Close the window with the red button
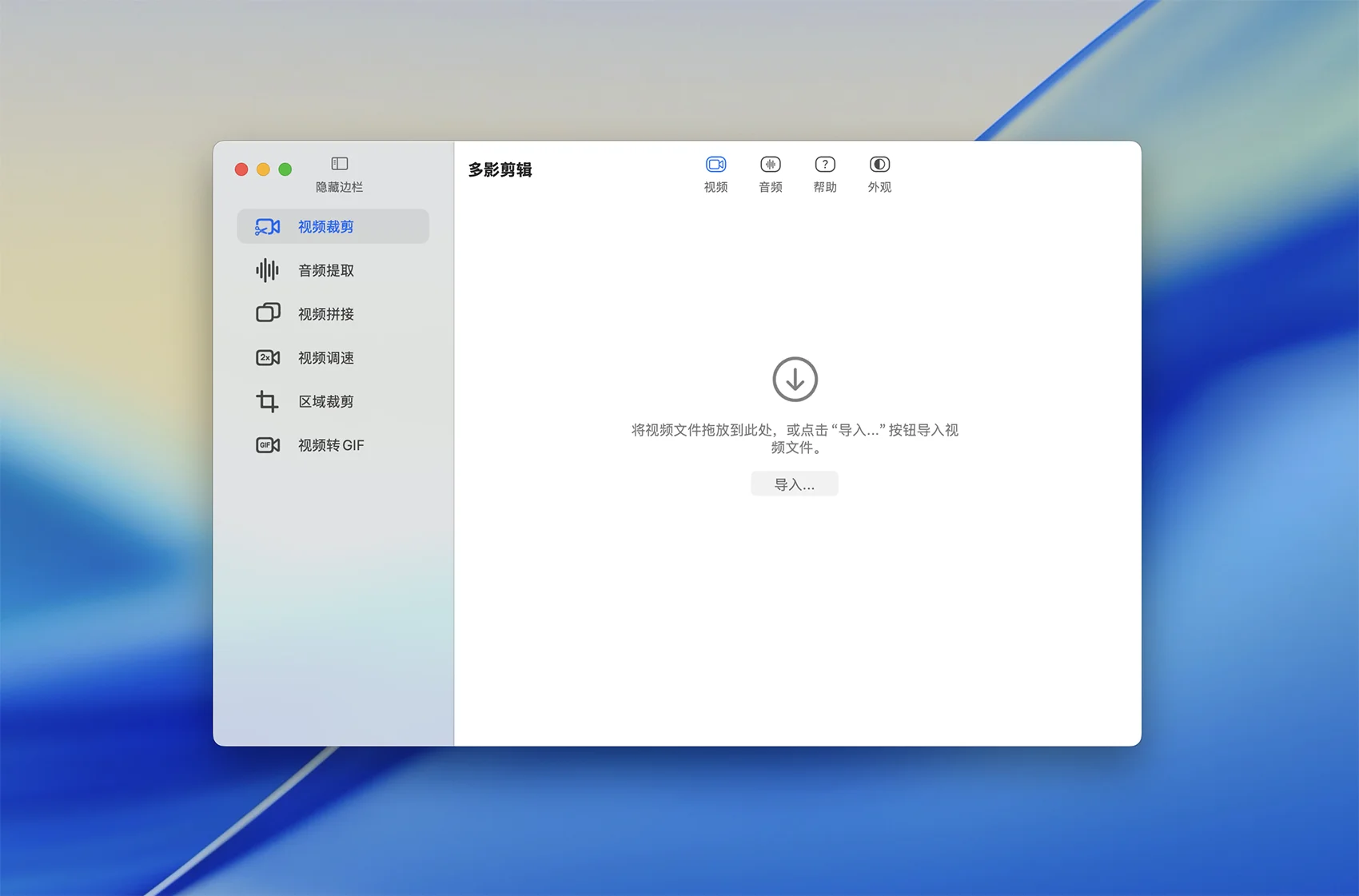 [241, 169]
